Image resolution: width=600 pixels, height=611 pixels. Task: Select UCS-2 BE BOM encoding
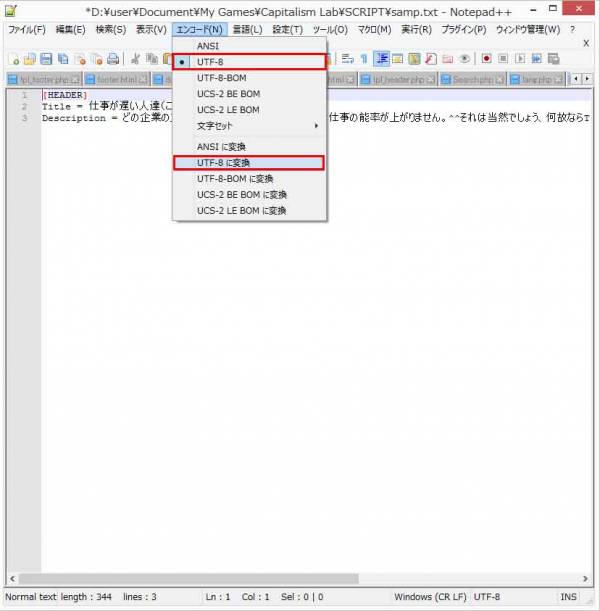tap(249, 94)
